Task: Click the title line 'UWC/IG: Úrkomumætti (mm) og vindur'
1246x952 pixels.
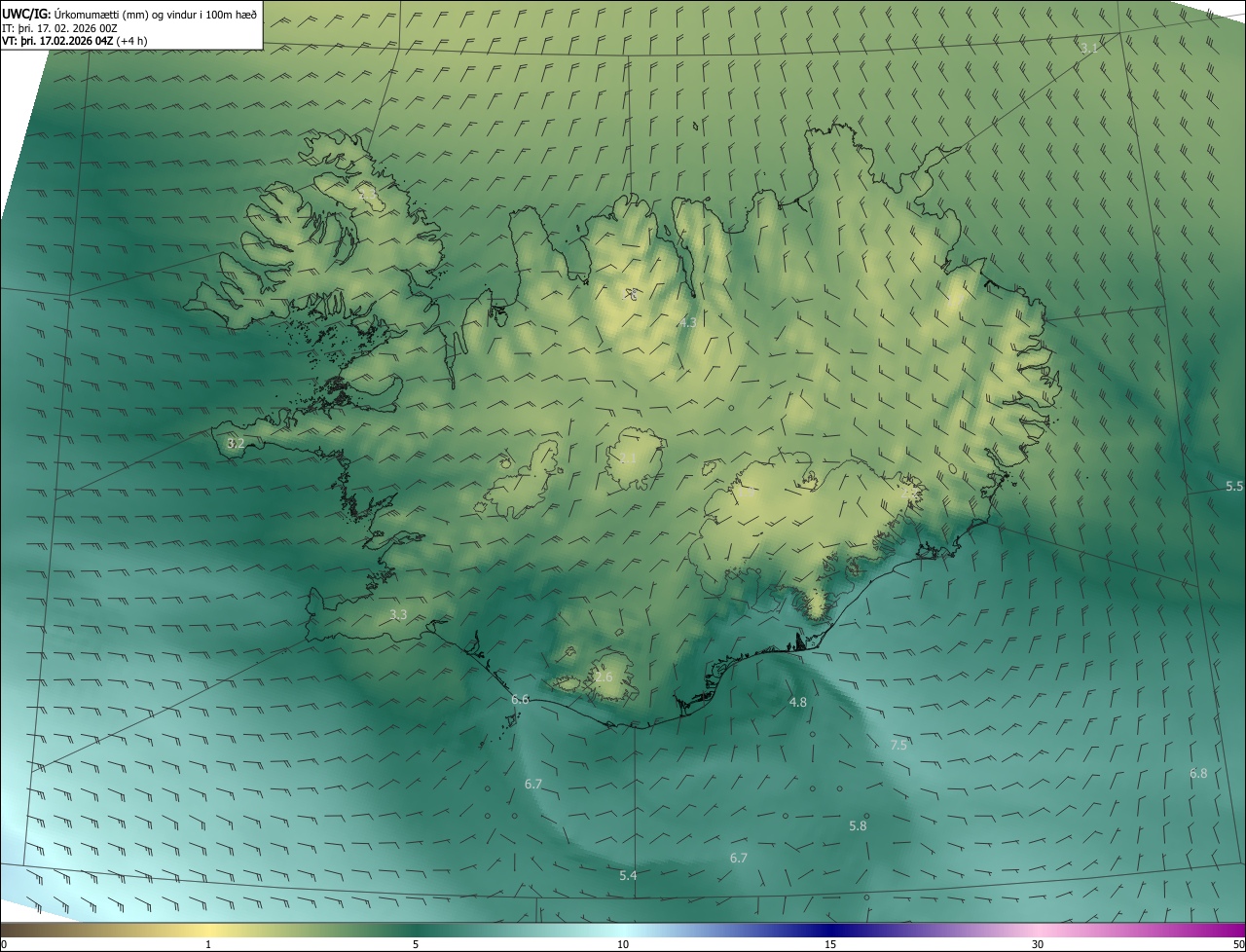Action: [x=129, y=14]
